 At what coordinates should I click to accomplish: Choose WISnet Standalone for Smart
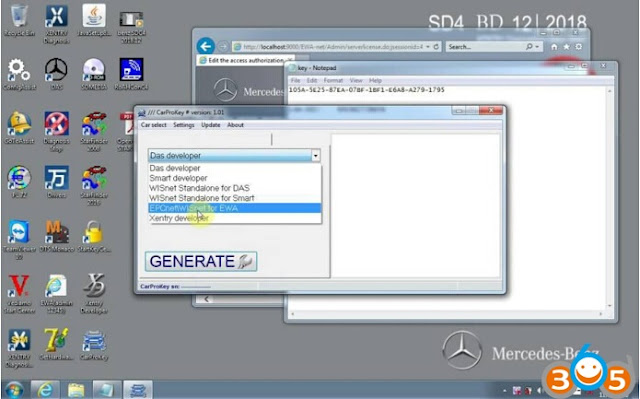click(x=235, y=198)
